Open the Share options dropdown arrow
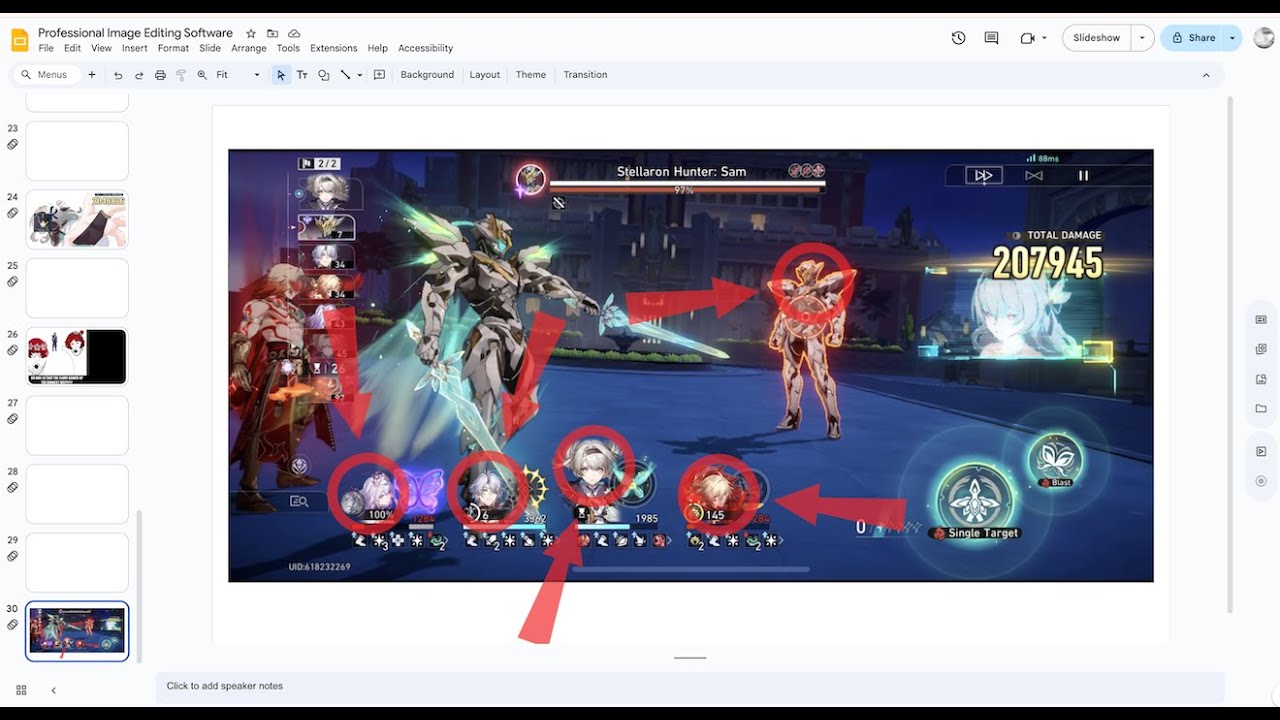This screenshot has width=1280, height=720. click(1232, 38)
